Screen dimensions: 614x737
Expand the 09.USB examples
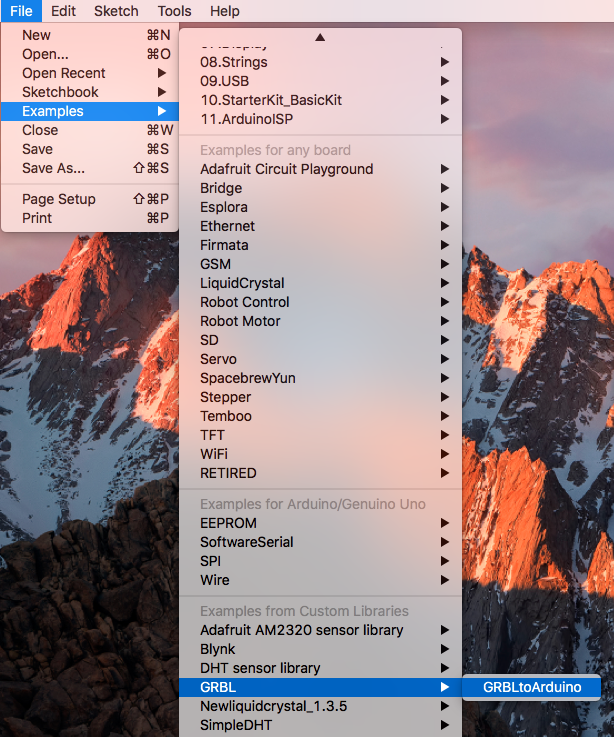tap(320, 81)
